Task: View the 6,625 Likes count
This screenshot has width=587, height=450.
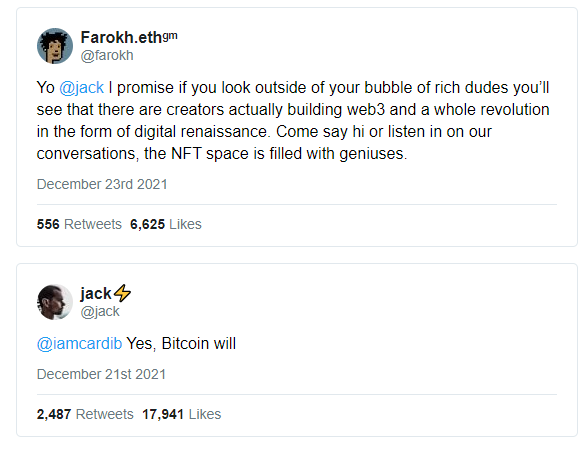Action: 166,224
